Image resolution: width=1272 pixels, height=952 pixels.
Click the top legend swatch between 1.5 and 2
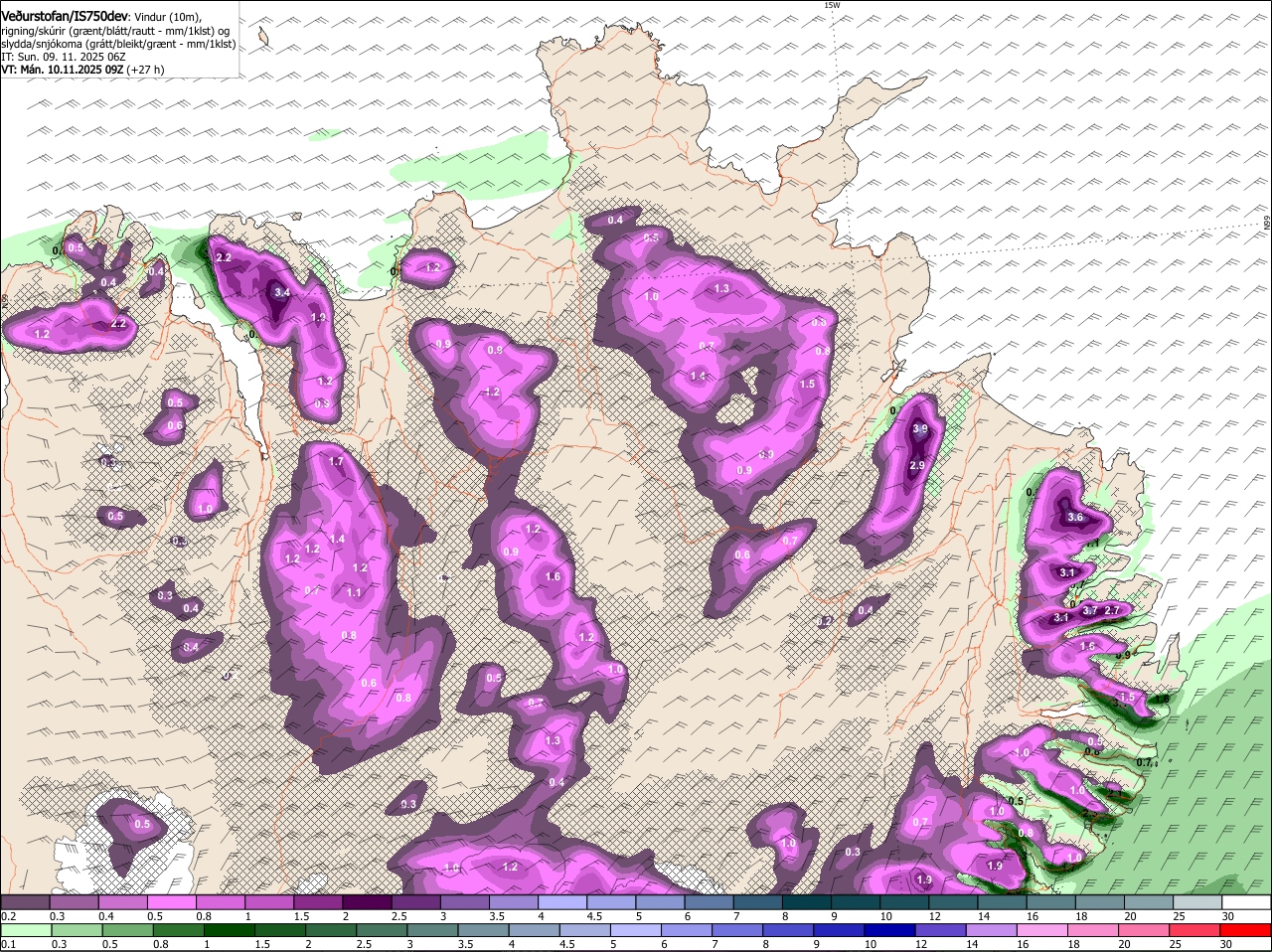318,901
